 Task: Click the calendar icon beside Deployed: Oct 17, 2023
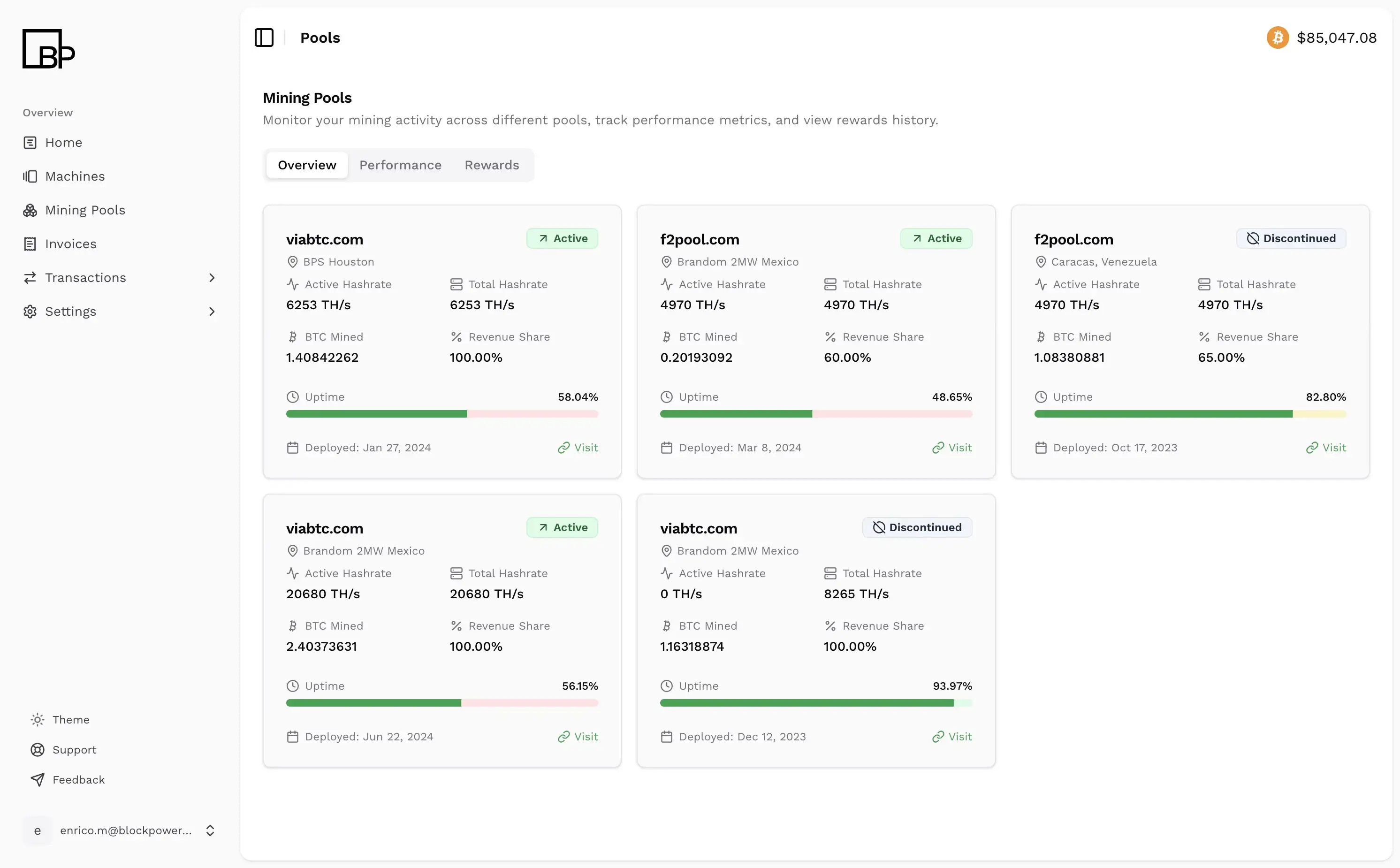1041,448
